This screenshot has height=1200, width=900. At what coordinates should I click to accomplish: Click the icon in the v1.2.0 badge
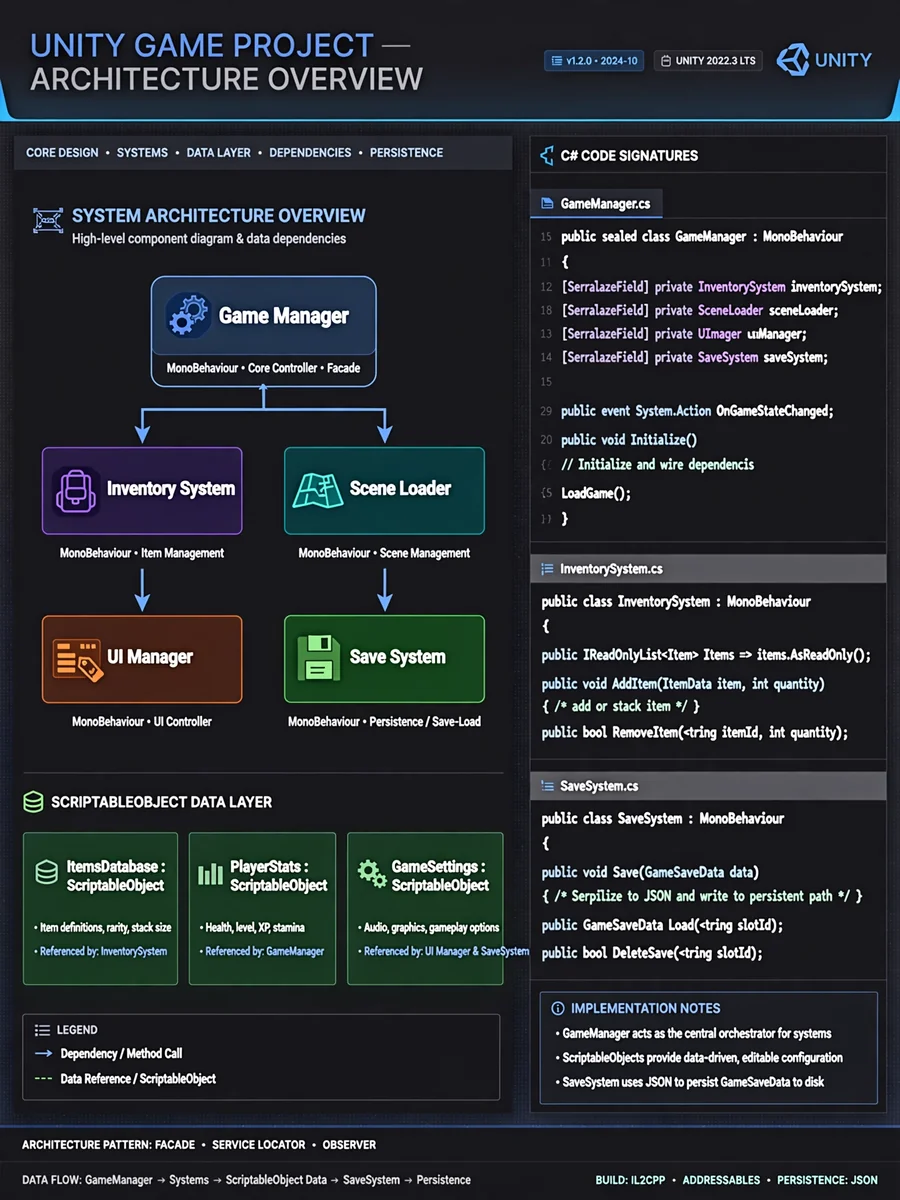[556, 61]
